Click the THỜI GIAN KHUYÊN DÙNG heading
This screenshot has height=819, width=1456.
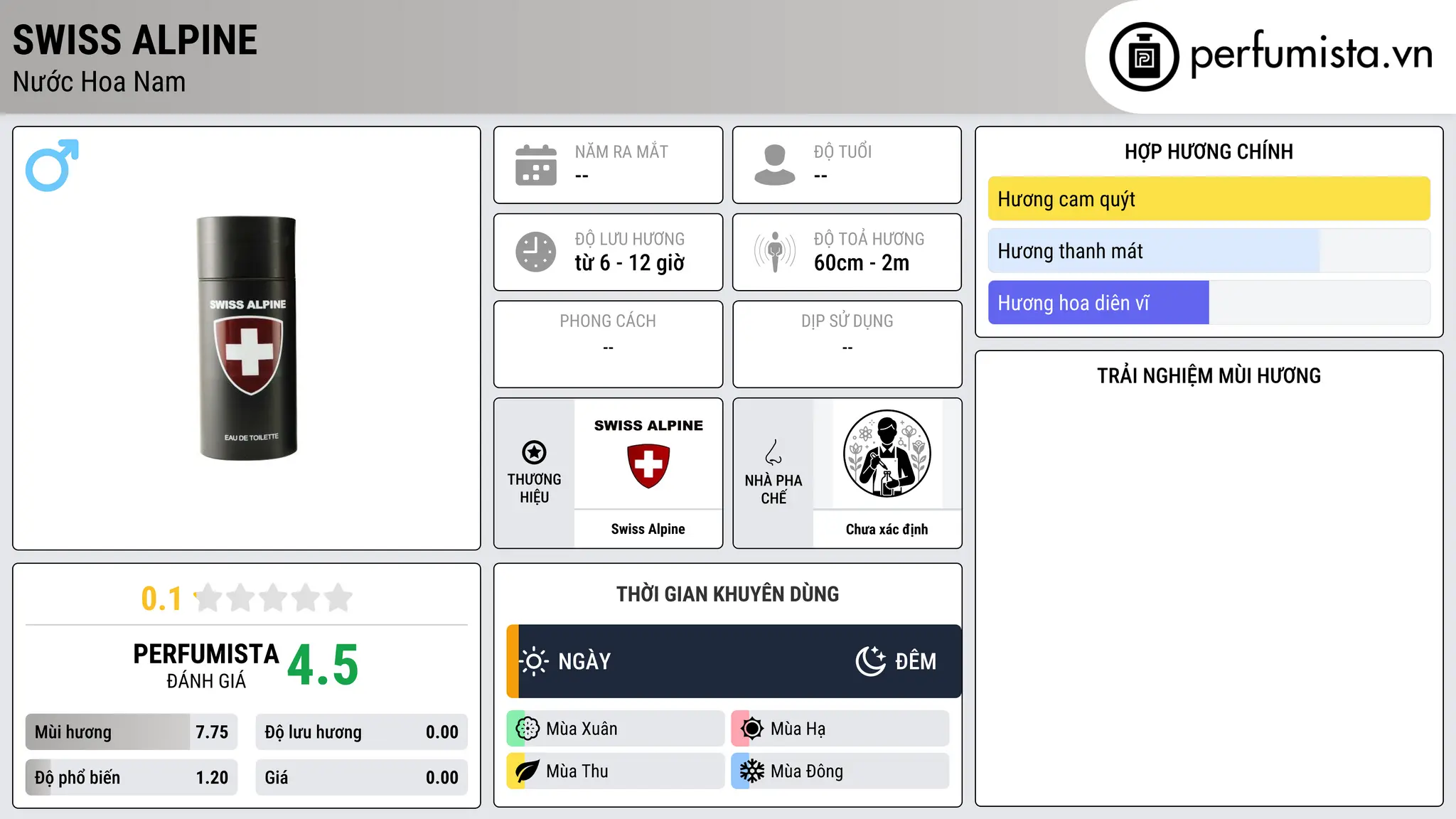[727, 594]
